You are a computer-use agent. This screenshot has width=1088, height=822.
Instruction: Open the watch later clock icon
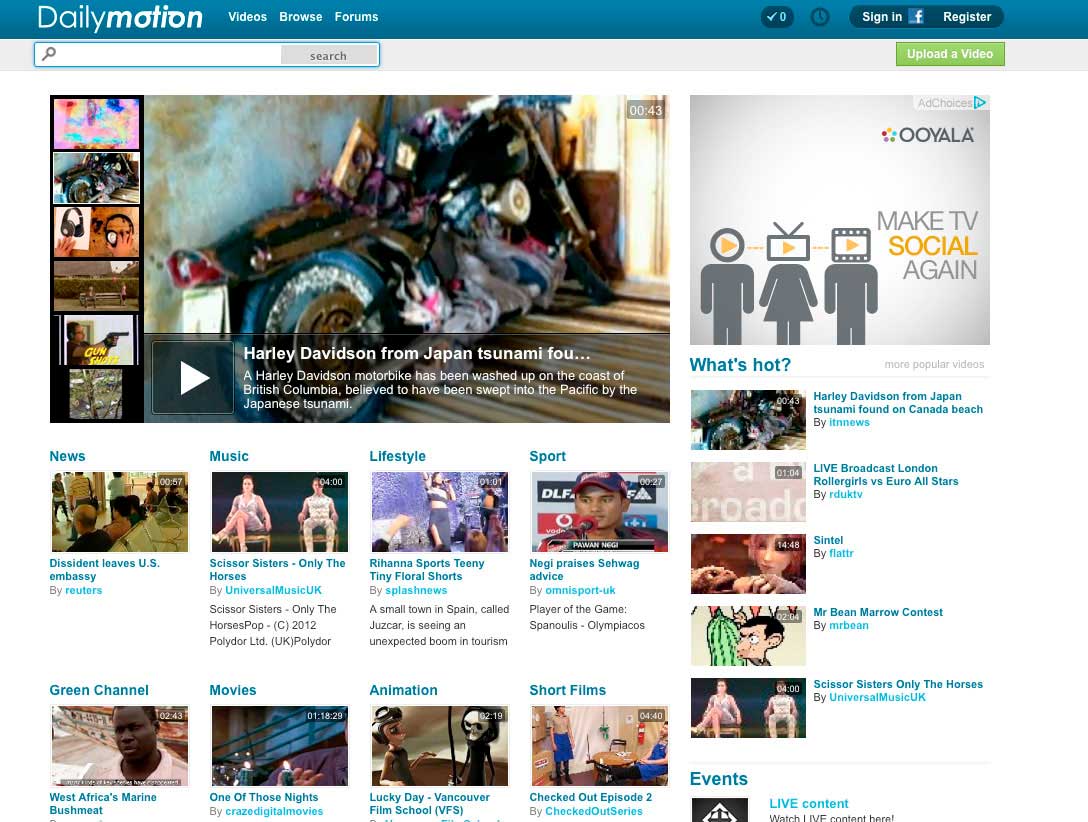pyautogui.click(x=820, y=17)
